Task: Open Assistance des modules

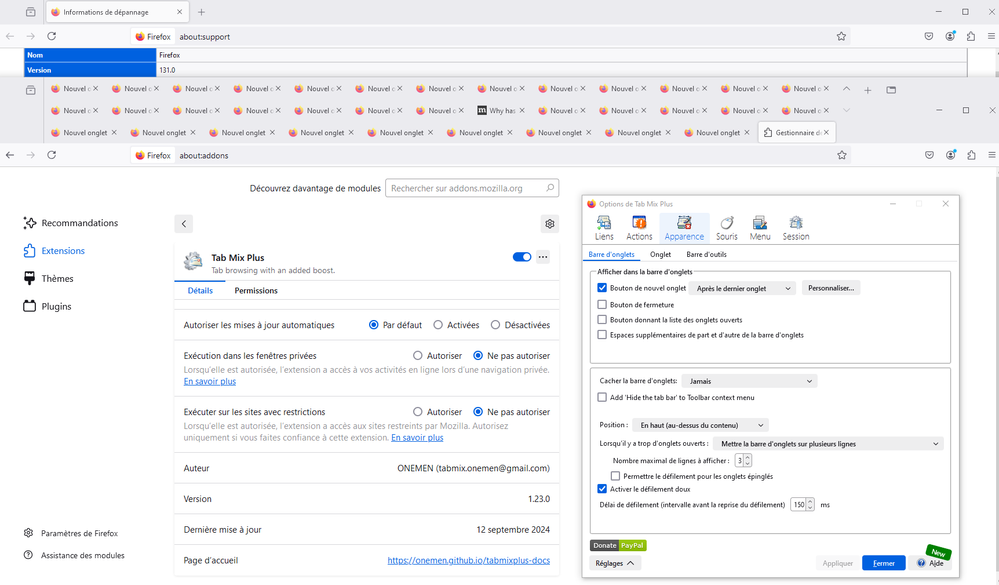Action: [x=74, y=555]
